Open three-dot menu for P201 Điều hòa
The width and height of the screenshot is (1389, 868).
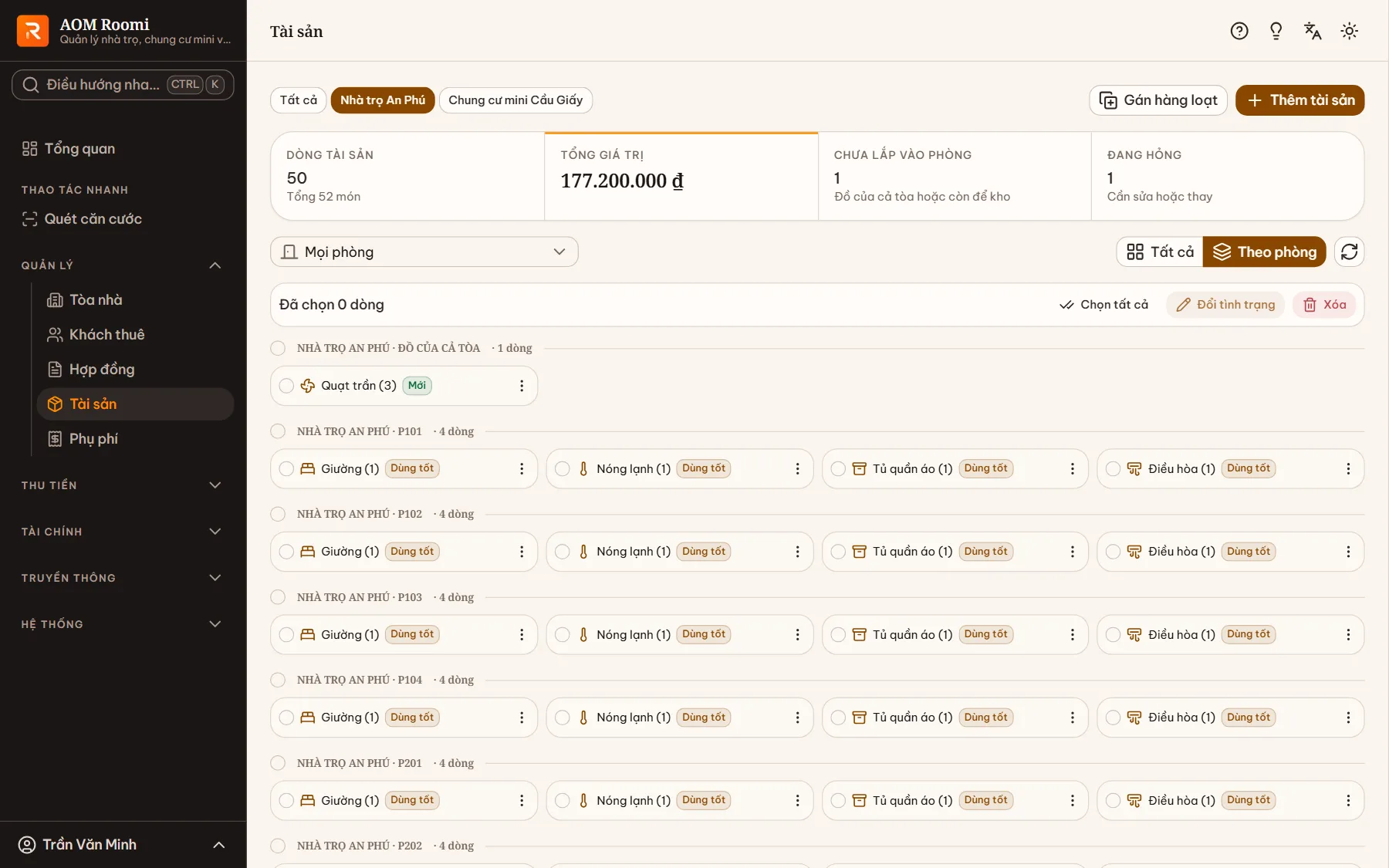click(1348, 800)
